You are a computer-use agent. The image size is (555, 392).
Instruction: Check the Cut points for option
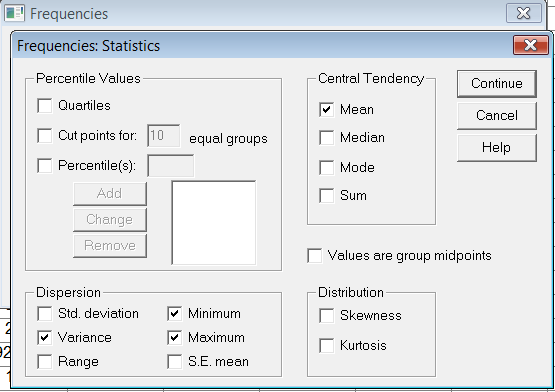click(45, 136)
